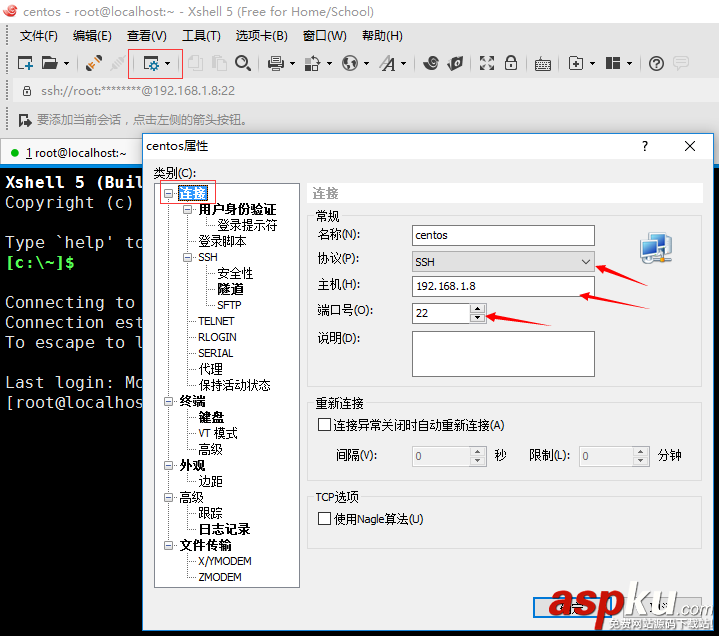Click the connect (link) toolbar icon
Image resolution: width=719 pixels, height=636 pixels.
click(94, 63)
